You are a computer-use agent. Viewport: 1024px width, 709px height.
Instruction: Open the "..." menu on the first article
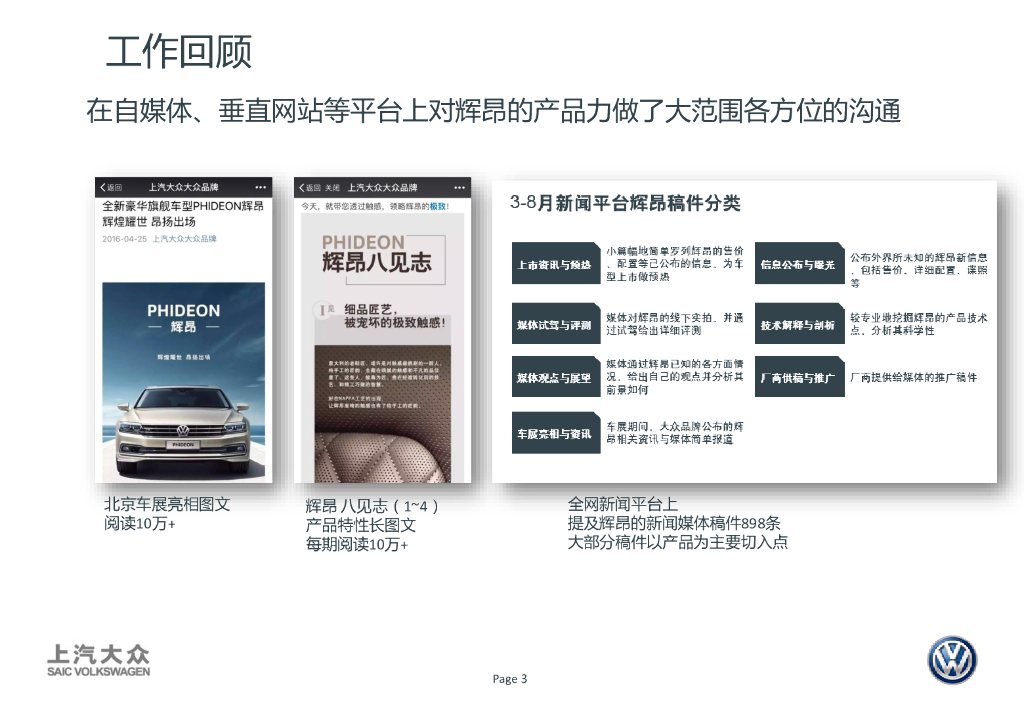pos(259,187)
